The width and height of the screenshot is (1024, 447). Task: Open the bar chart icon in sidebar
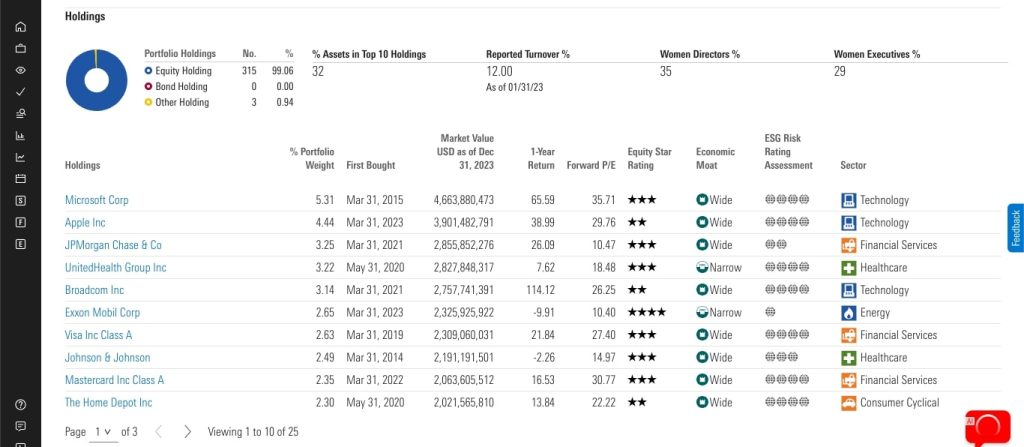point(21,136)
